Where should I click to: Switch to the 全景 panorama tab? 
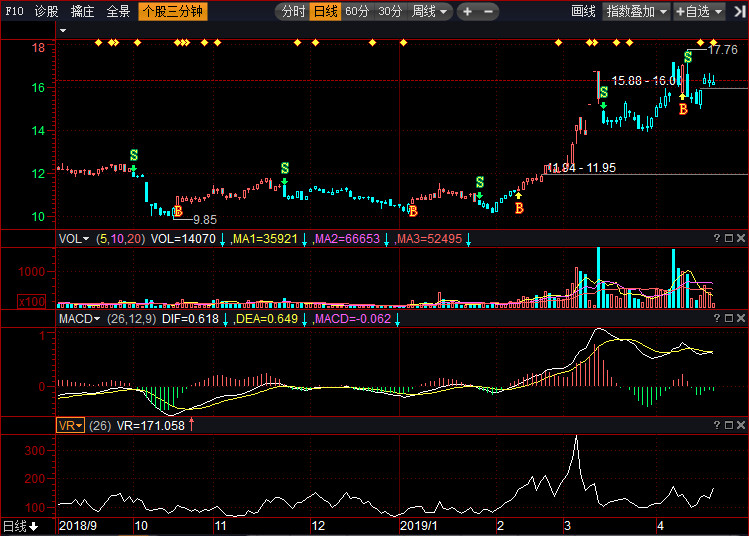coord(118,12)
